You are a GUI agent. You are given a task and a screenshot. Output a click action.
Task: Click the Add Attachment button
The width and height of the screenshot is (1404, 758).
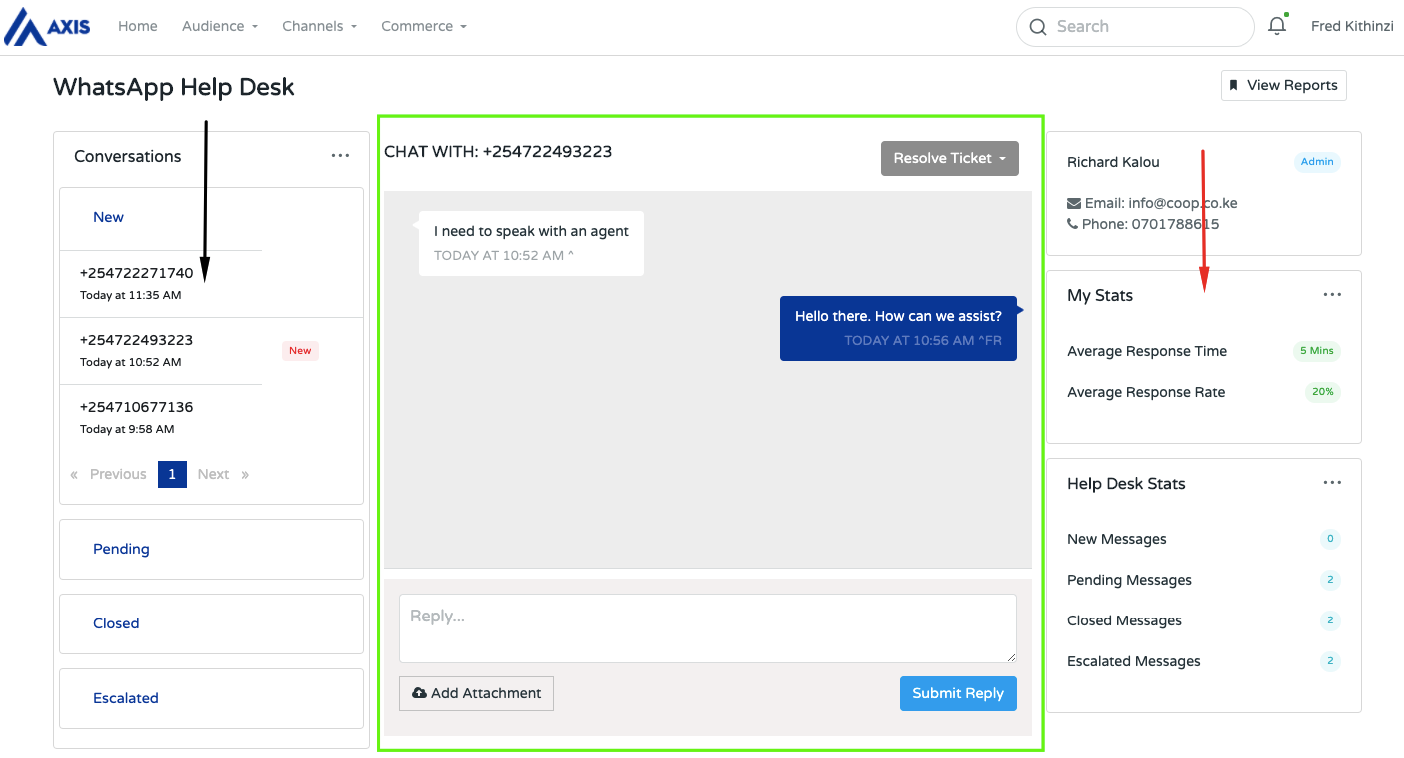(x=476, y=693)
